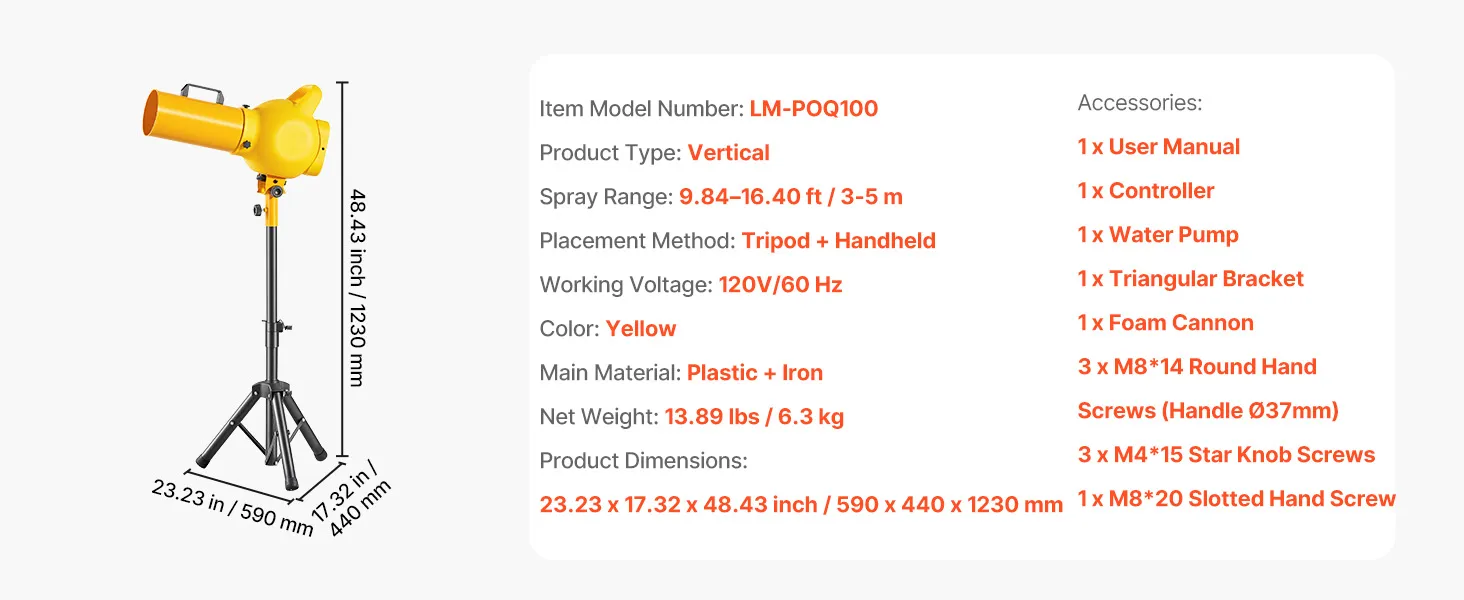The height and width of the screenshot is (600, 1464).
Task: Click the 1 x Foam Cannon entry
Action: [1165, 323]
